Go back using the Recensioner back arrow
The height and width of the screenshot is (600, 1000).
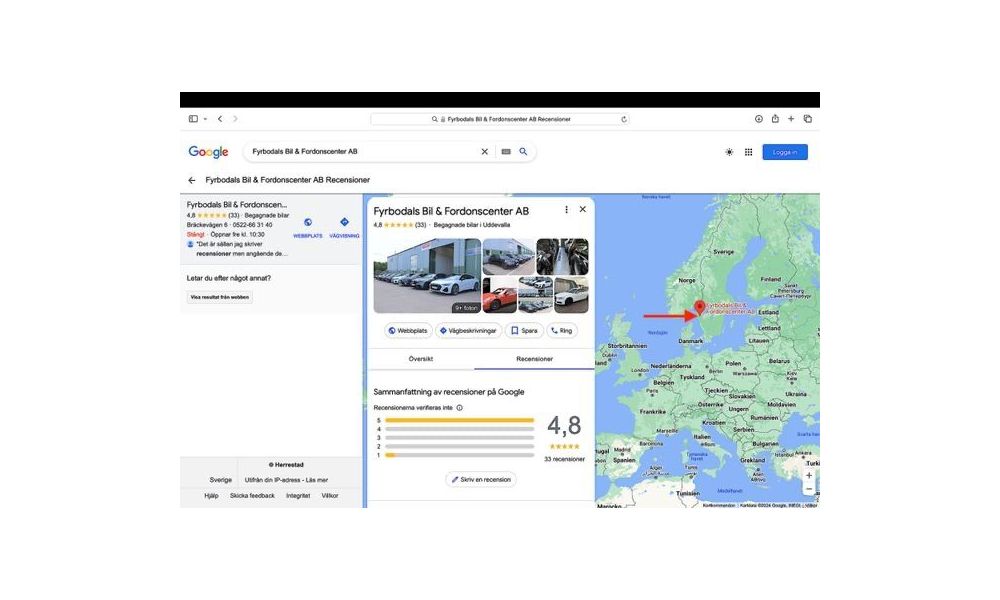point(192,180)
